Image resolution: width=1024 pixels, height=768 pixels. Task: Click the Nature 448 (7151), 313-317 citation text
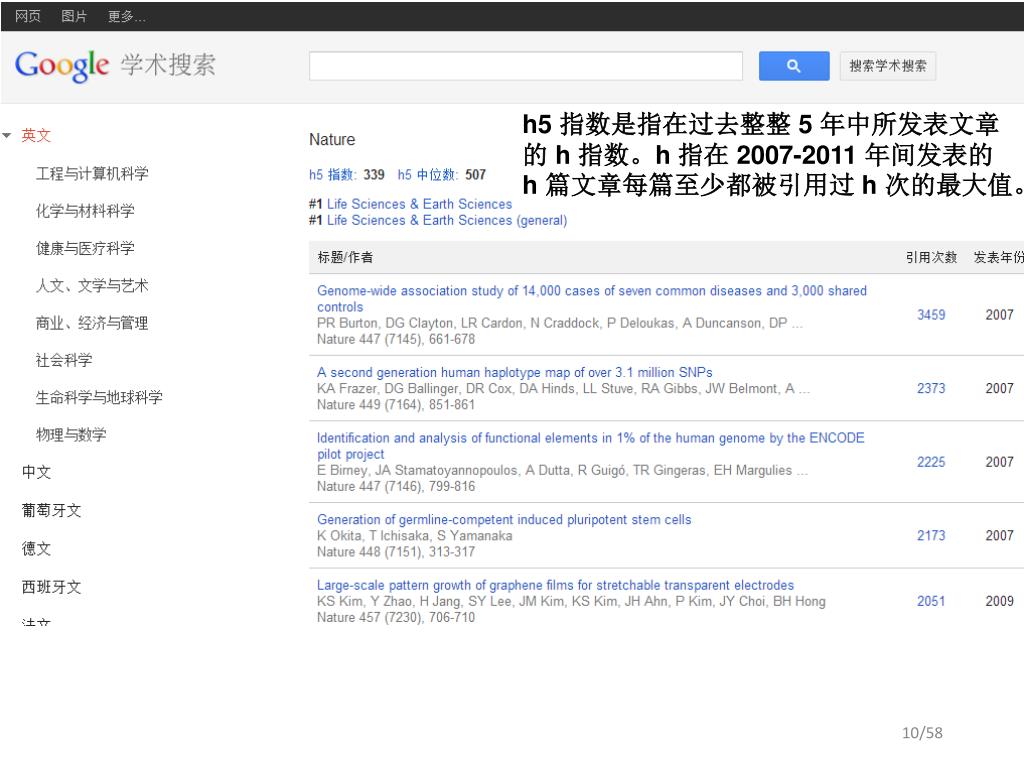[396, 552]
